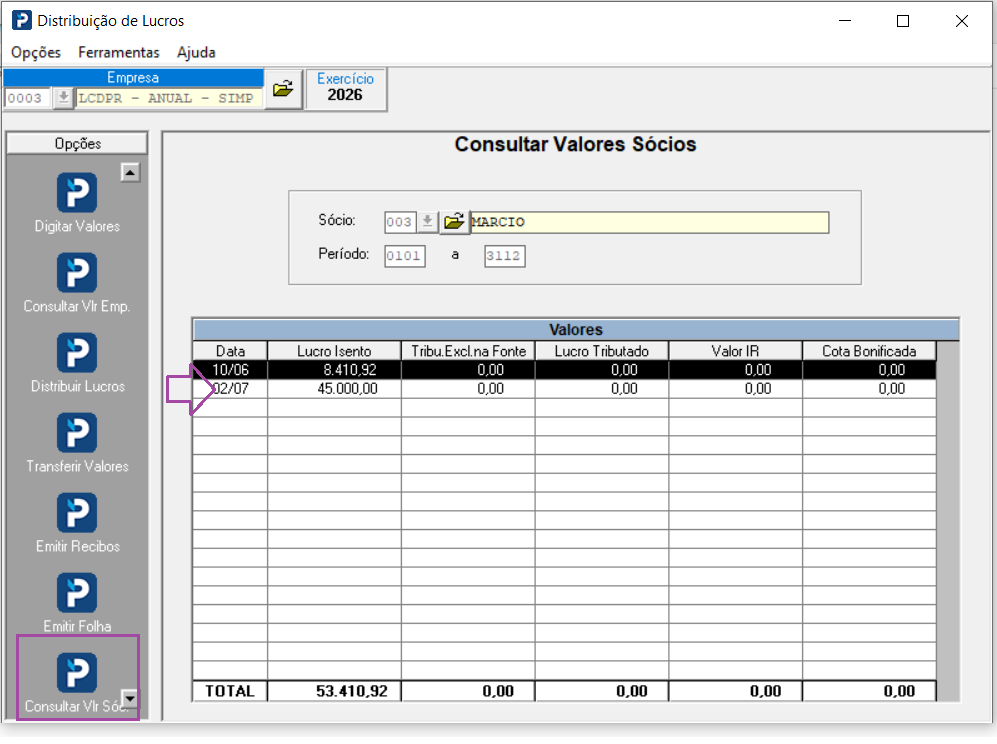Open the Ferramentas menu
This screenshot has height=744, width=997.
[119, 52]
